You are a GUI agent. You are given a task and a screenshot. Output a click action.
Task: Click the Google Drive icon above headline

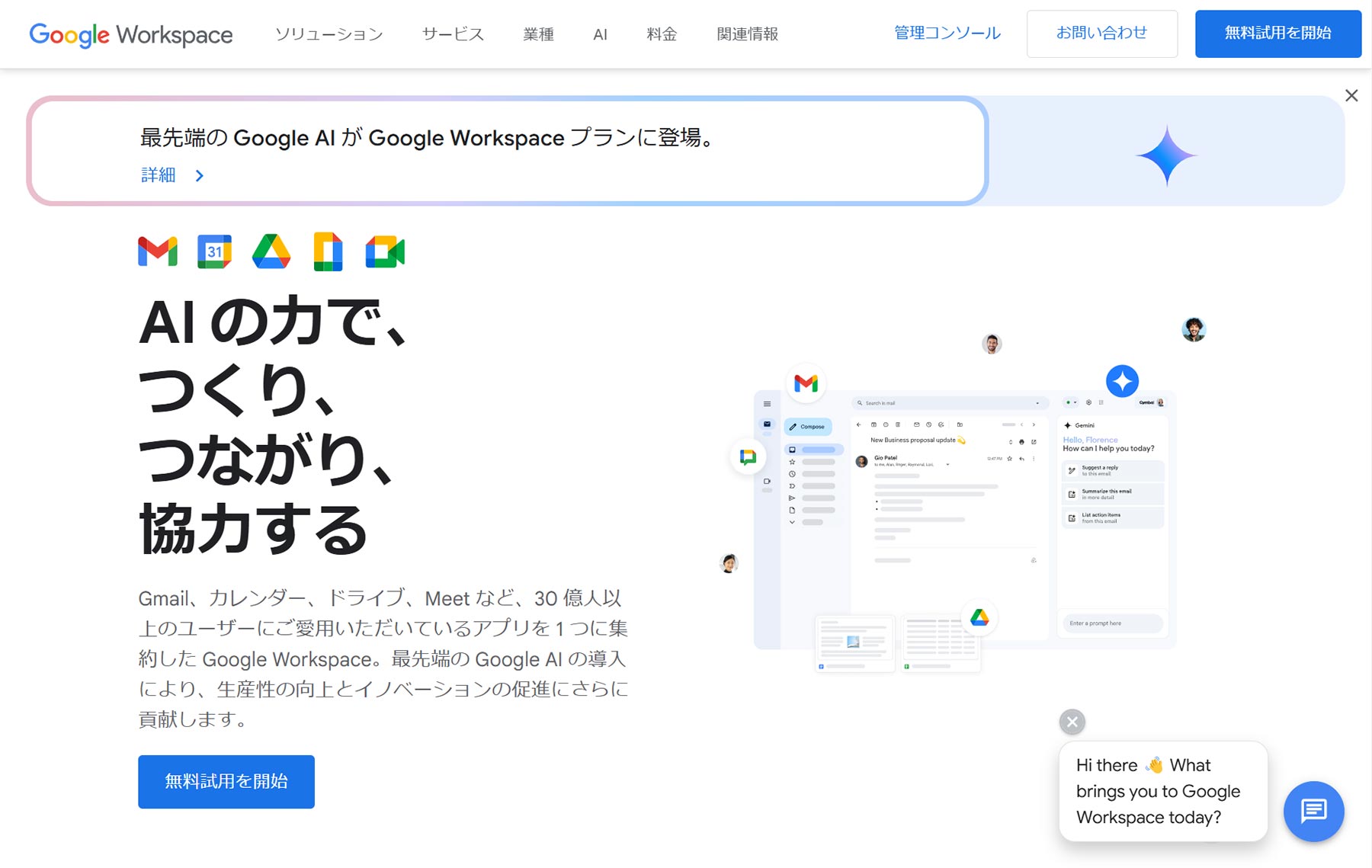(x=271, y=251)
